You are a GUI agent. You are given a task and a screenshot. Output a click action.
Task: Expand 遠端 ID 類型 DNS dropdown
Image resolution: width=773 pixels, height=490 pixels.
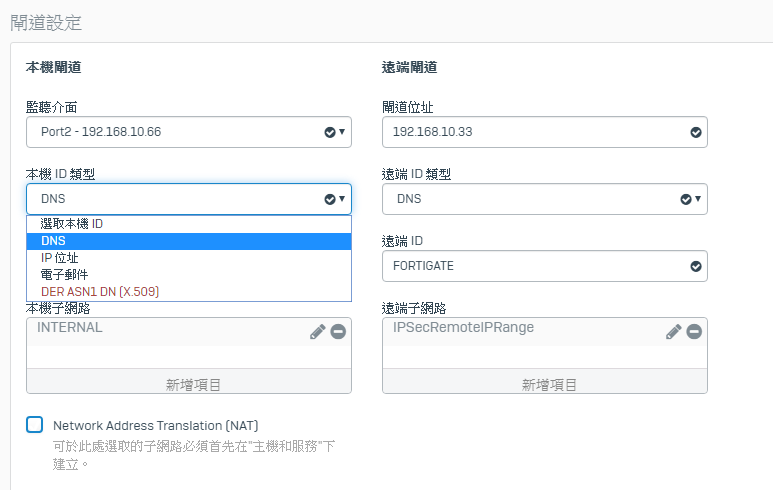coord(544,199)
